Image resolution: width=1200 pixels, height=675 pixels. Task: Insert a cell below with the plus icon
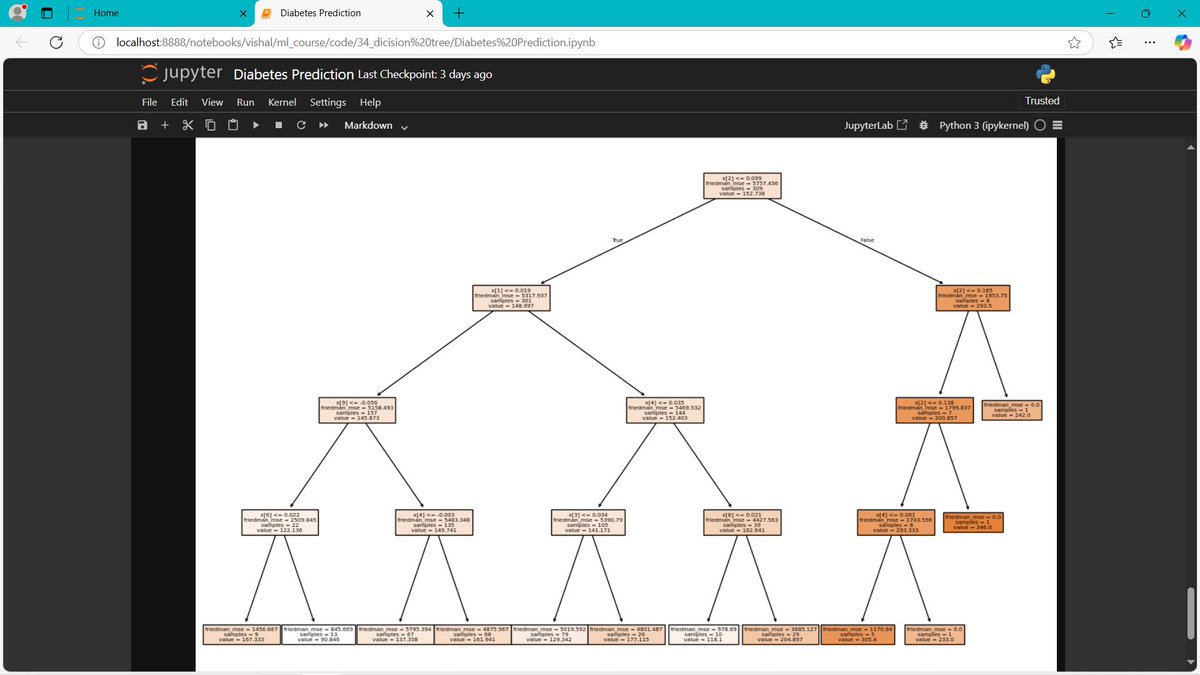(165, 125)
